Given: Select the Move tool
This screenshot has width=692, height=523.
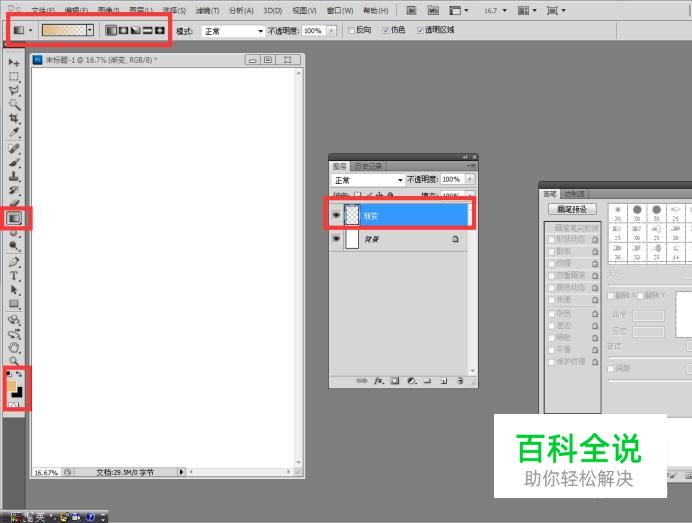Looking at the screenshot, I should pyautogui.click(x=14, y=63).
